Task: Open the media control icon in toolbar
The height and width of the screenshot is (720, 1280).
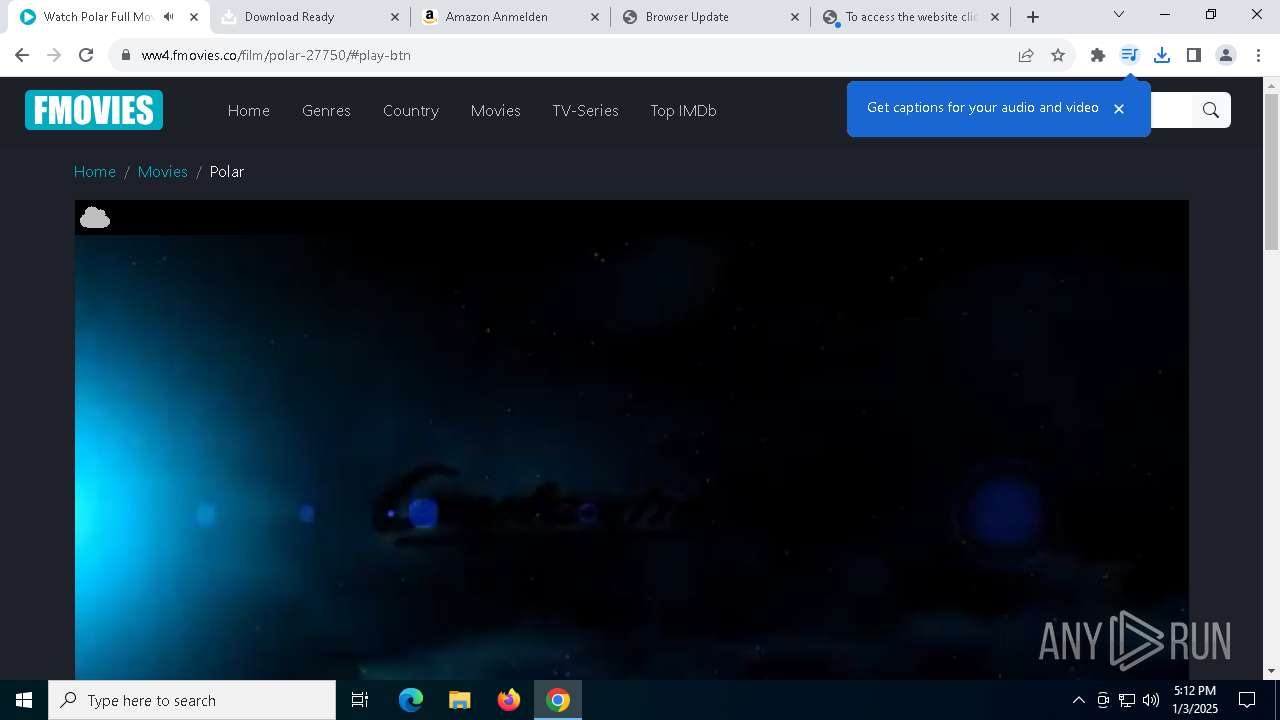Action: [x=1130, y=55]
